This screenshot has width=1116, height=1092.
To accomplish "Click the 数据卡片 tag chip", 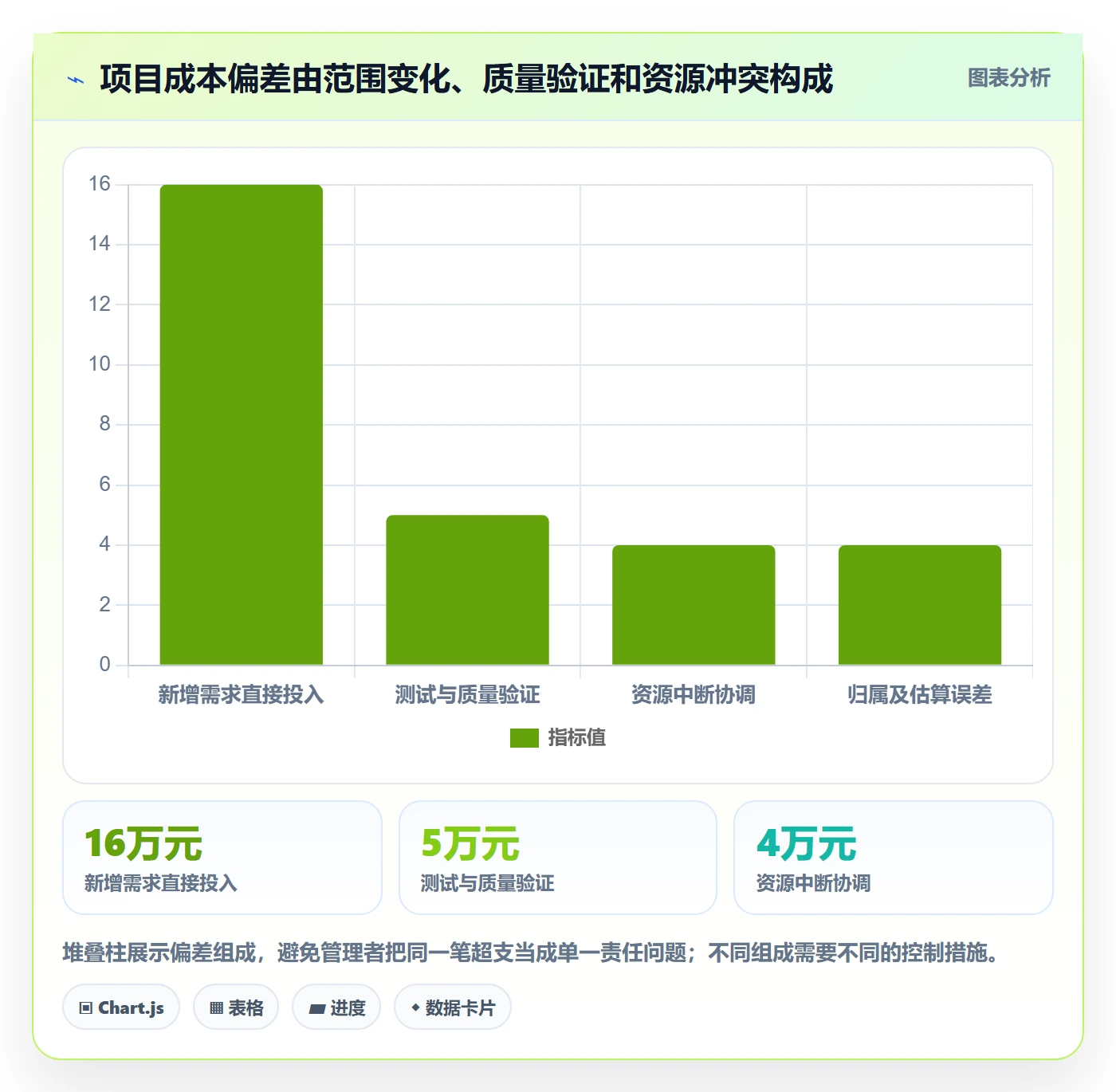I will coord(453,1008).
